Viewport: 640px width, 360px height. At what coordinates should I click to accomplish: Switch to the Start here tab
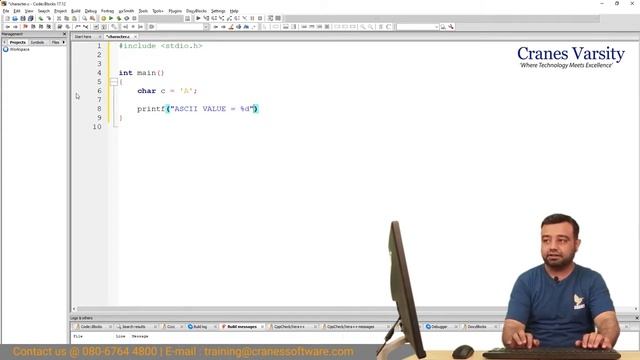click(x=83, y=37)
